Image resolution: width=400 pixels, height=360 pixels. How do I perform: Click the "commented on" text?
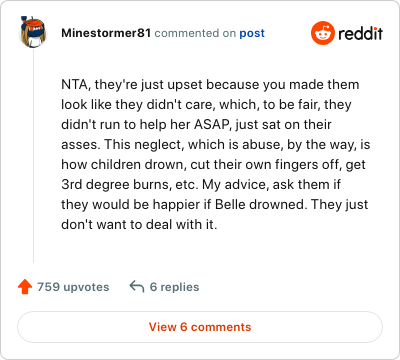[x=195, y=33]
